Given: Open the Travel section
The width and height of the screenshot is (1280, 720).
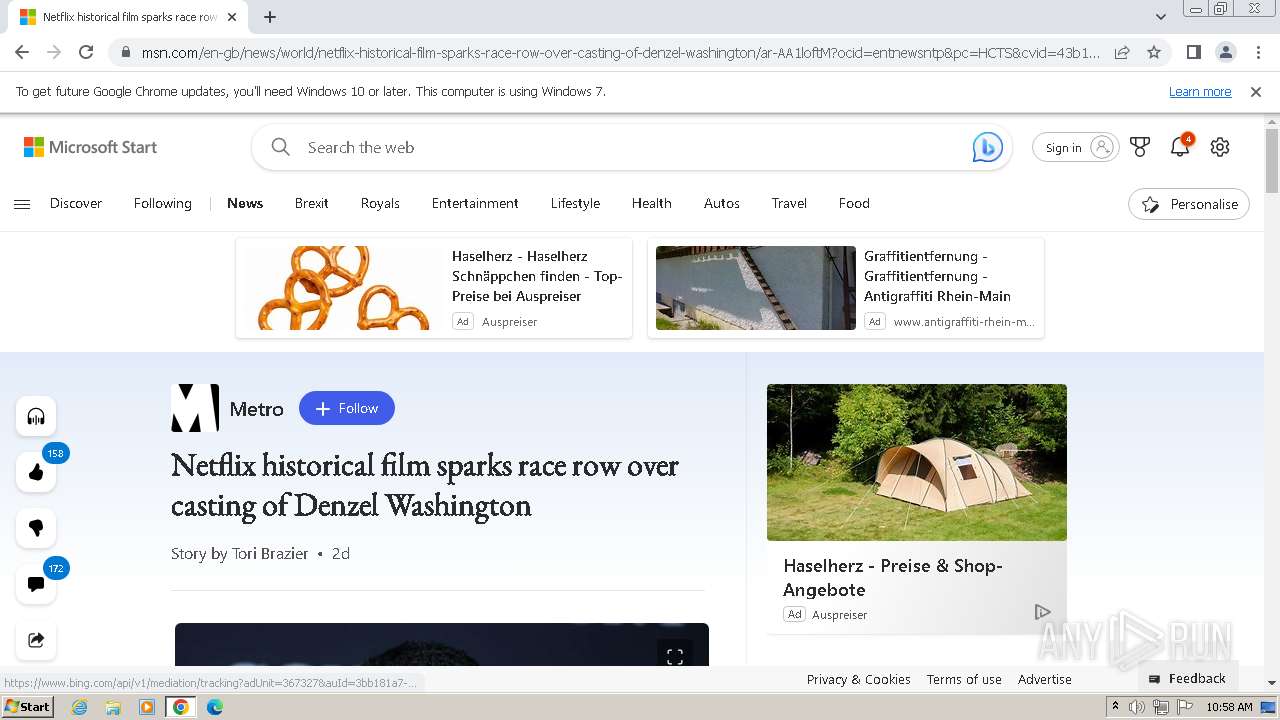Looking at the screenshot, I should pyautogui.click(x=789, y=203).
